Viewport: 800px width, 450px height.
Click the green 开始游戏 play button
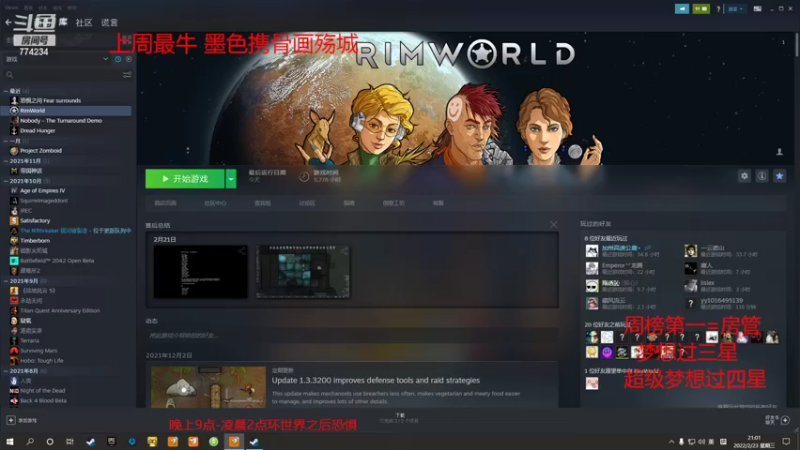coord(185,179)
